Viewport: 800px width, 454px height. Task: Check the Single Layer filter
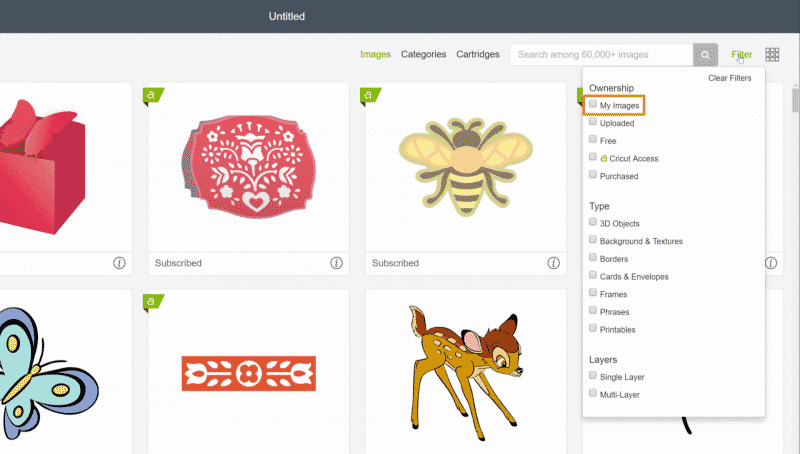pos(592,375)
